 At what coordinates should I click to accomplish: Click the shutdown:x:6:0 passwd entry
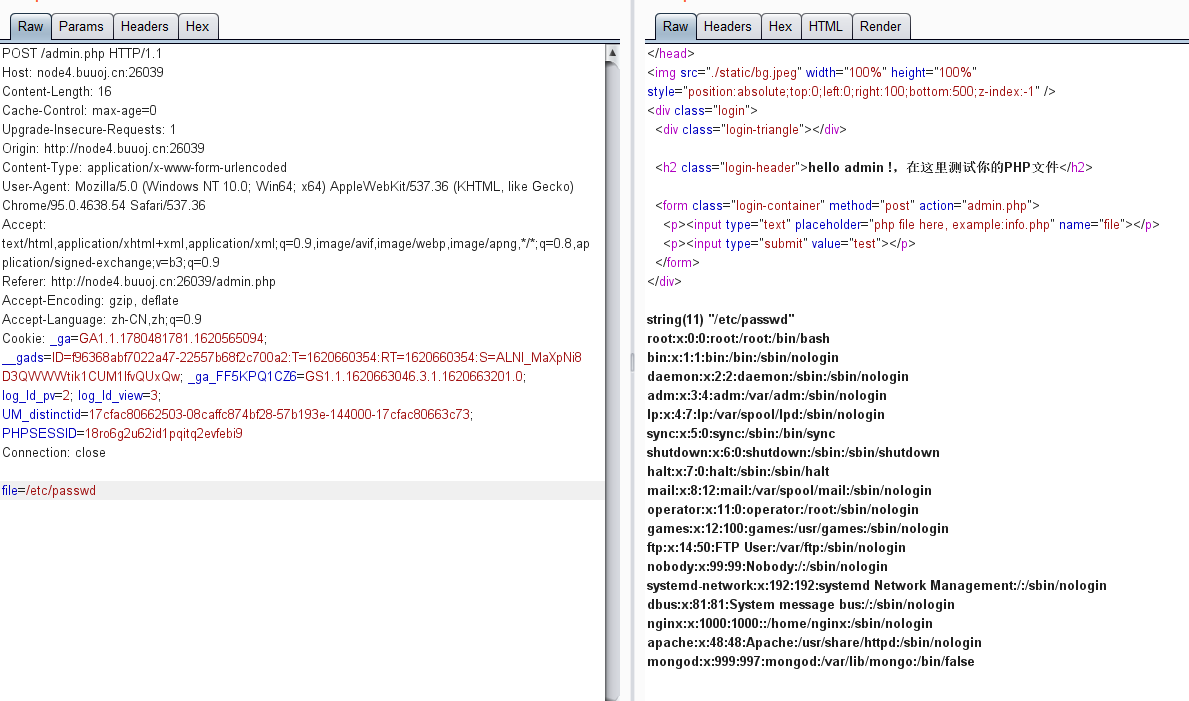[793, 452]
